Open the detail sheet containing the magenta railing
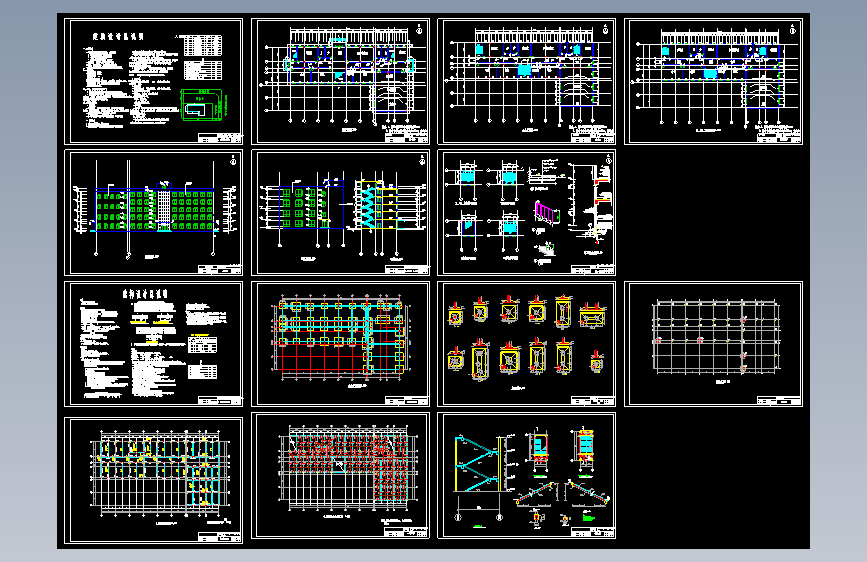867x562 pixels. tap(526, 212)
